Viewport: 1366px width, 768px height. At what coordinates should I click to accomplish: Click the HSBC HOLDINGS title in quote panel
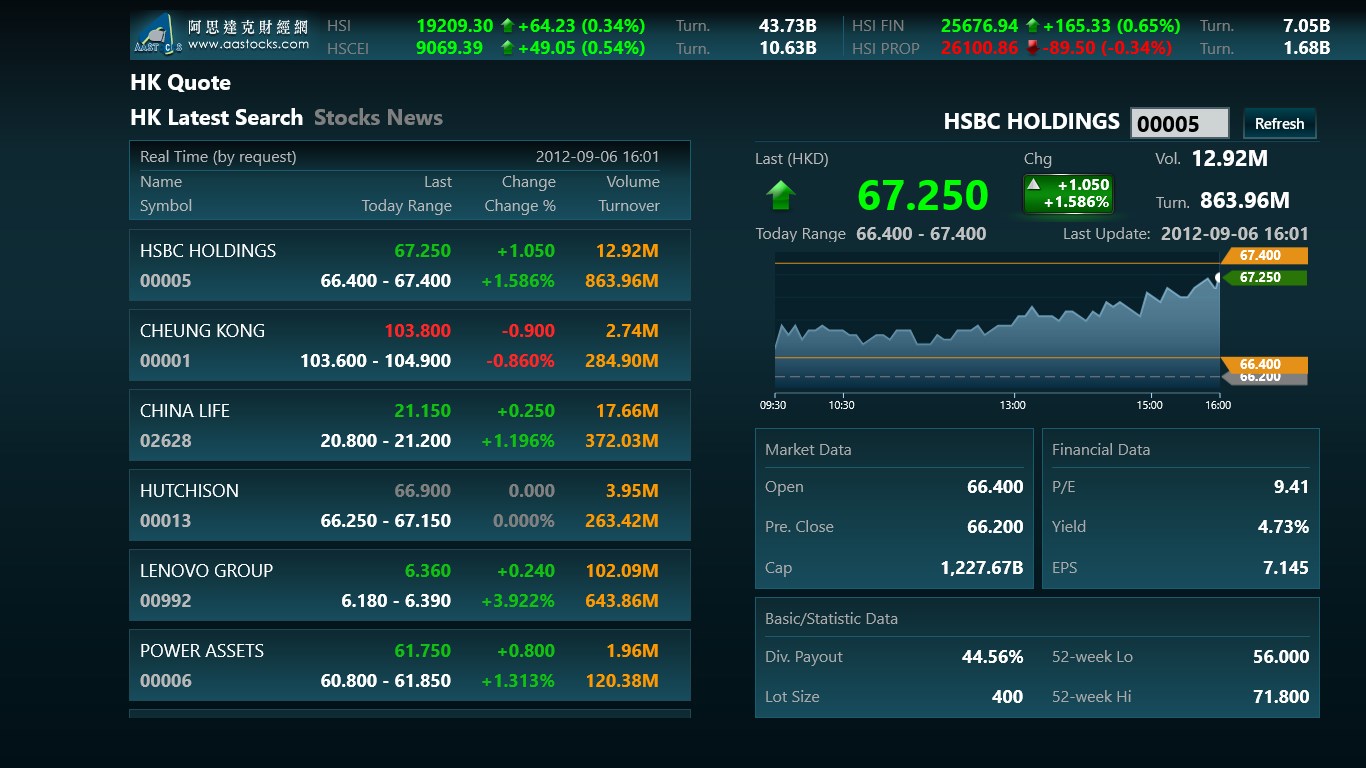click(x=1031, y=122)
